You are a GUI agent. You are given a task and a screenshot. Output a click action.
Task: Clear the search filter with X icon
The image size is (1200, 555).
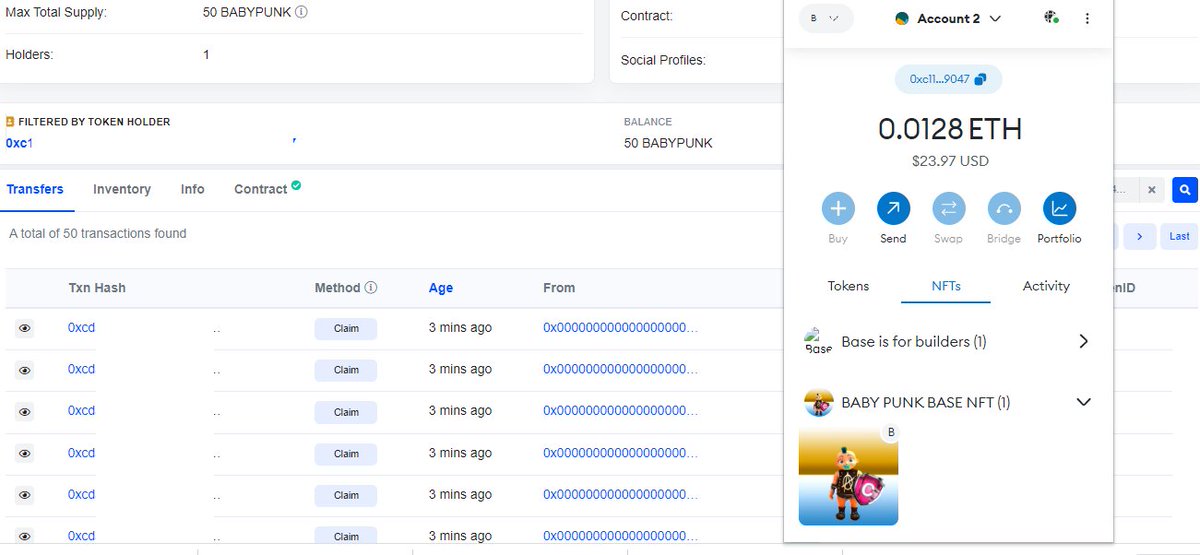pos(1151,189)
